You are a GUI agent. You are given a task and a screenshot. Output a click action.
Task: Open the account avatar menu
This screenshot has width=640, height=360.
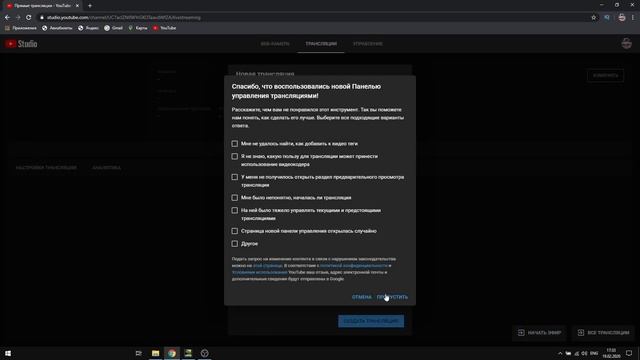627,43
